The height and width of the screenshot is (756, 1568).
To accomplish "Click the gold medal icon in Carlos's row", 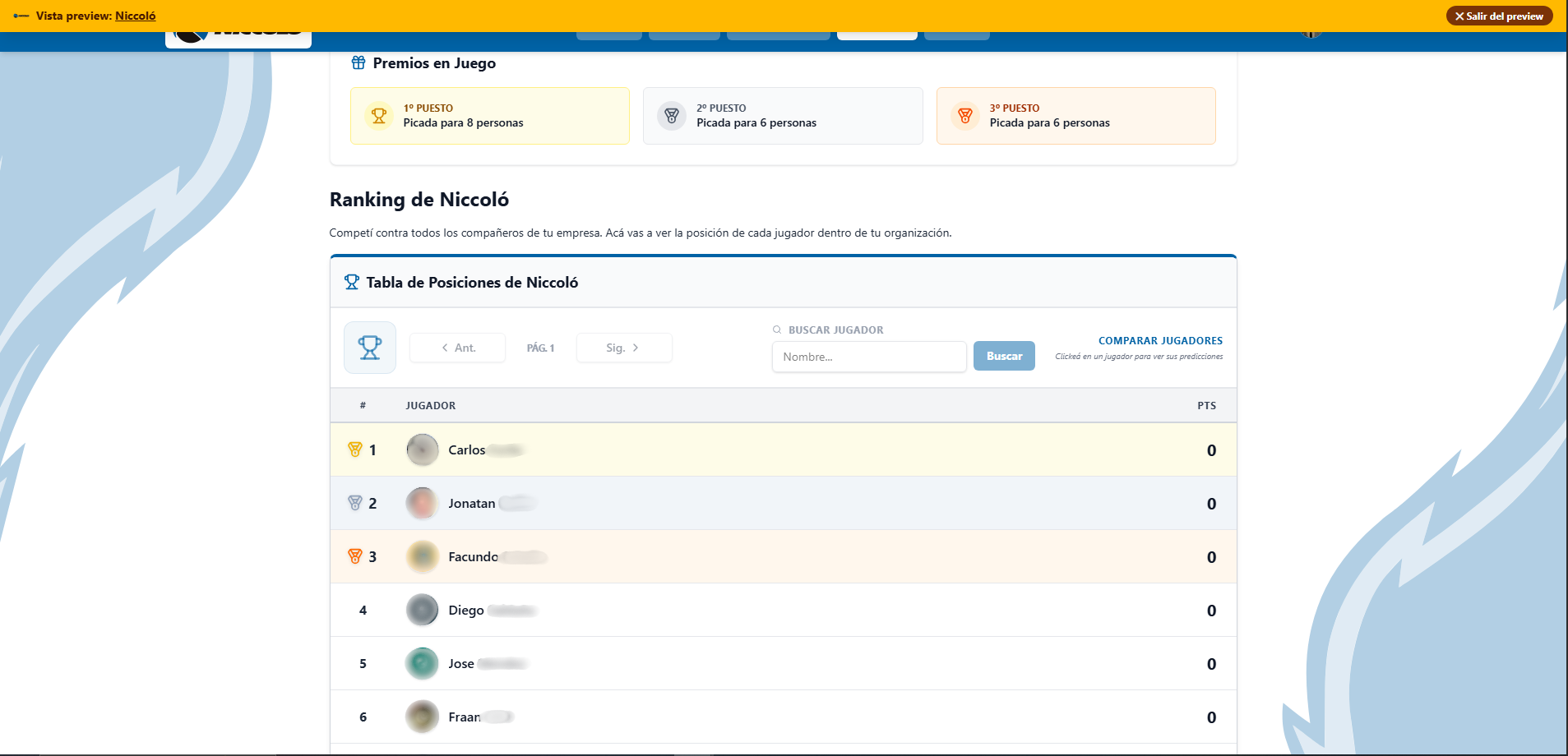I will coord(355,449).
